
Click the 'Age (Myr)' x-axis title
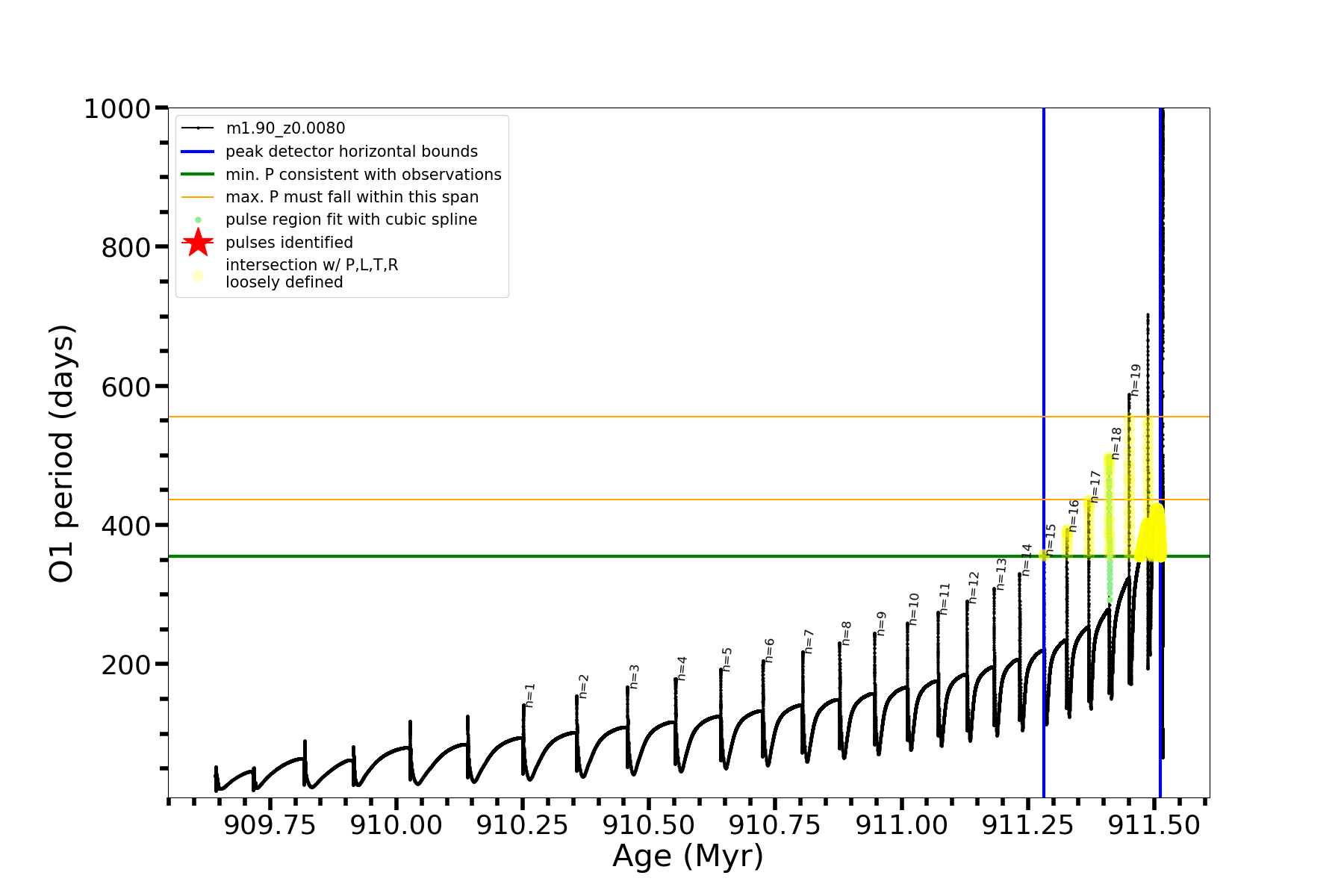[688, 856]
